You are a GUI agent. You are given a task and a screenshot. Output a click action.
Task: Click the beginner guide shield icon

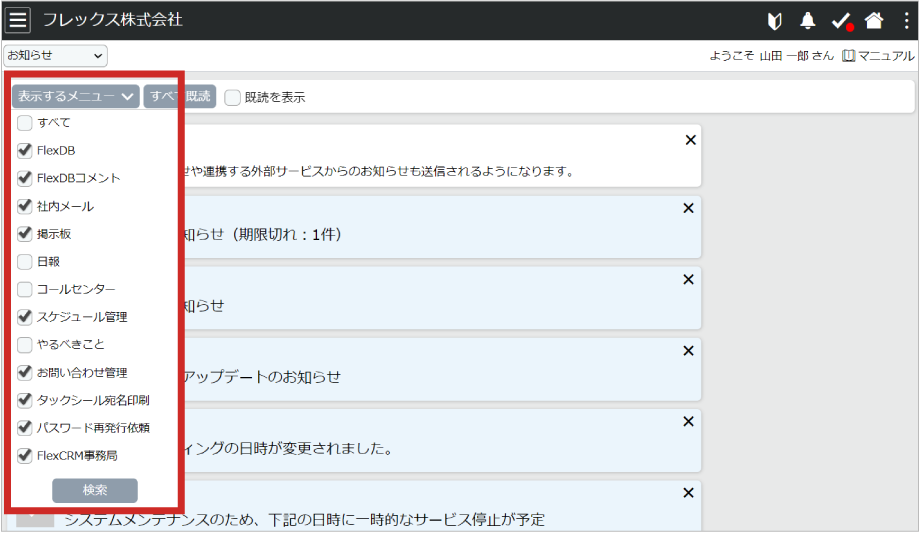(774, 21)
